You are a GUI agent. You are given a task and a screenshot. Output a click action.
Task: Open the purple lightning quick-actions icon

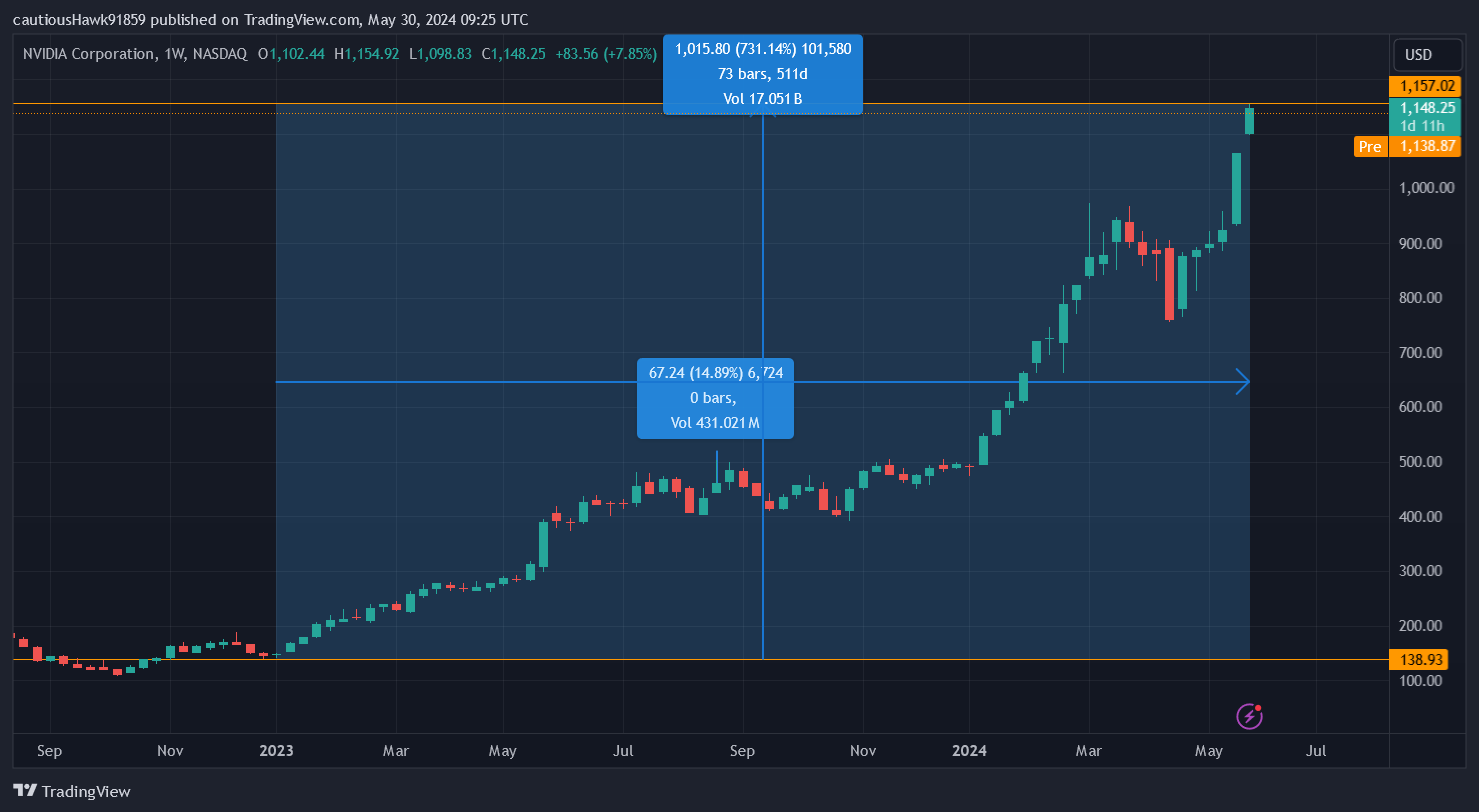pos(1248,716)
